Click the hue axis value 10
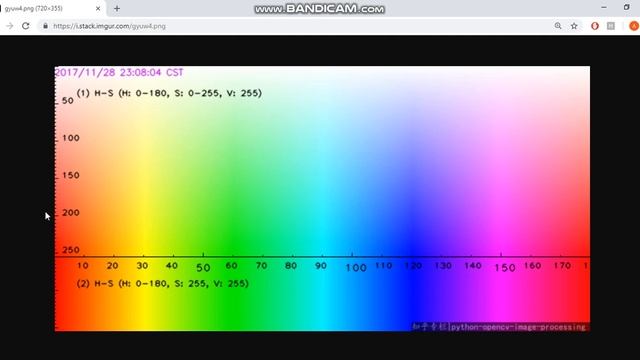This screenshot has width=640, height=360. coord(83,266)
